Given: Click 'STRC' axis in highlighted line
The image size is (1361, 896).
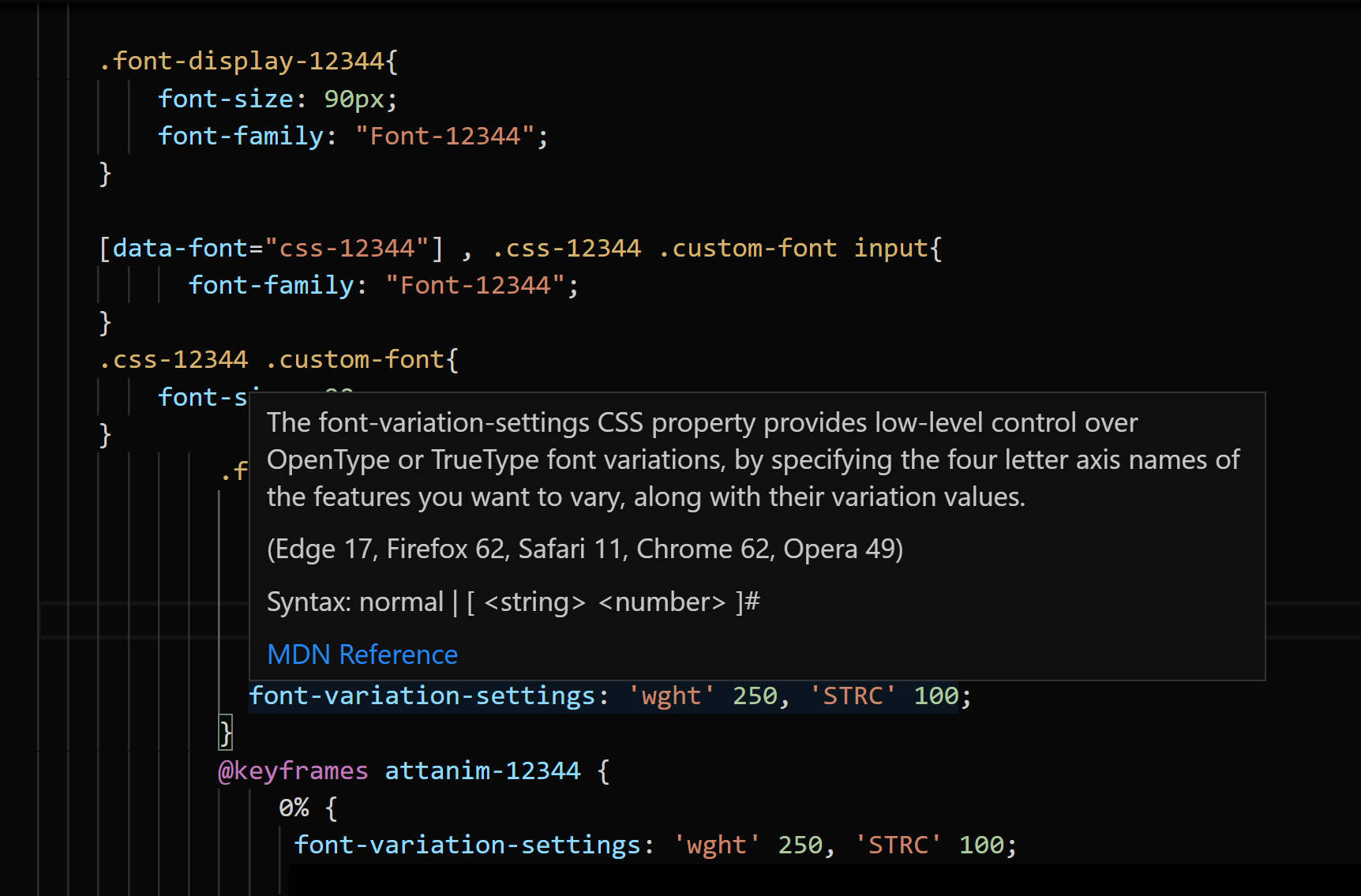Looking at the screenshot, I should tap(853, 695).
